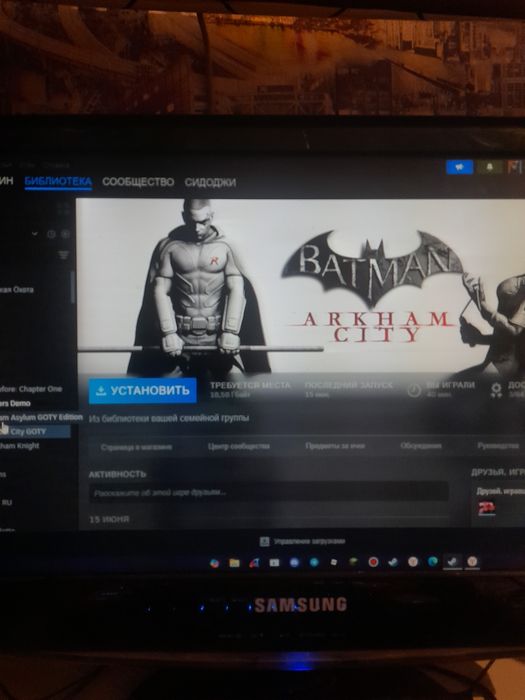Click the activity input Расскажите об этой игре друзьям
525x700 pixels.
[268, 492]
